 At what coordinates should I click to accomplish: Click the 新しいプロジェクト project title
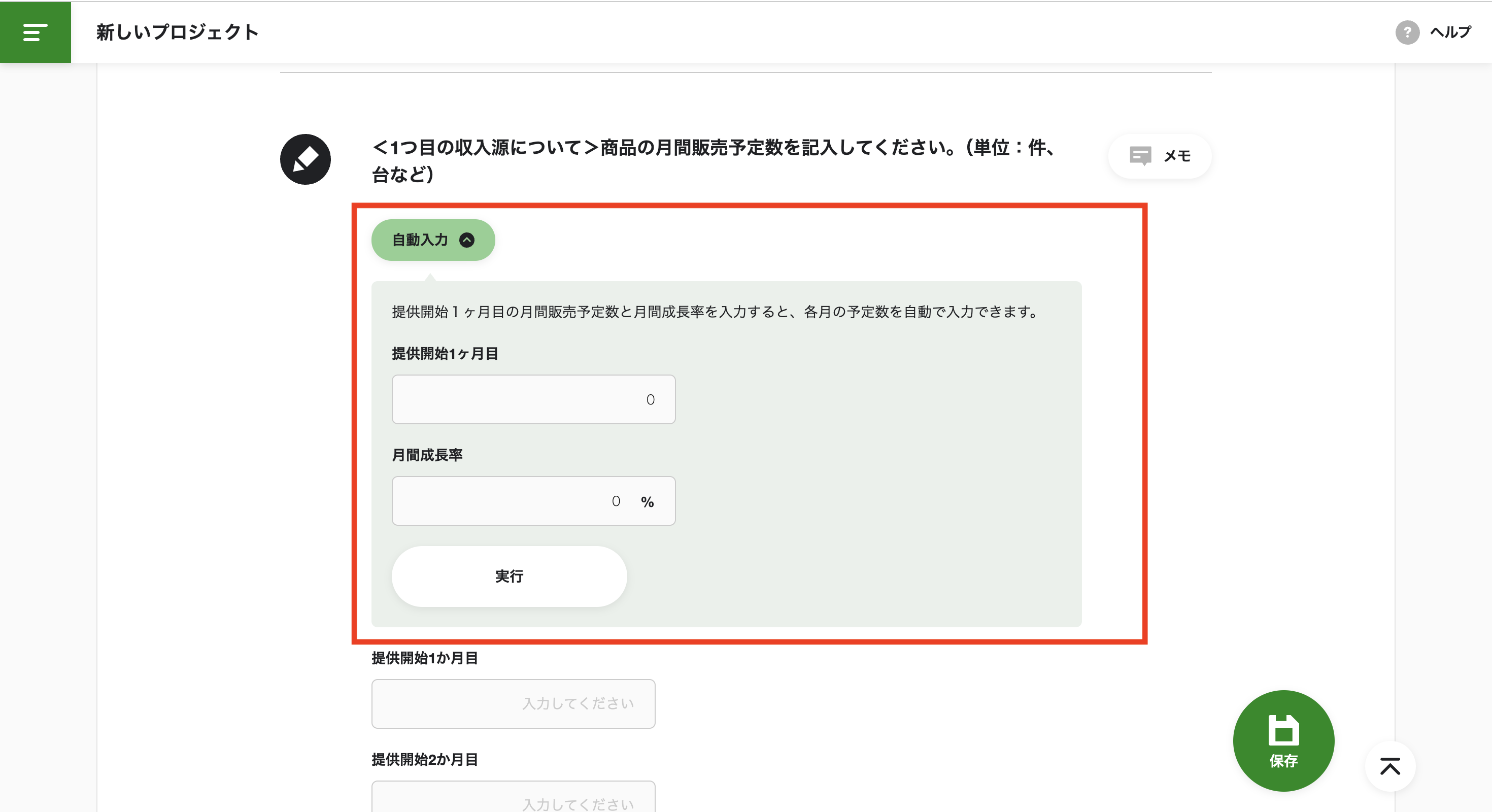177,32
